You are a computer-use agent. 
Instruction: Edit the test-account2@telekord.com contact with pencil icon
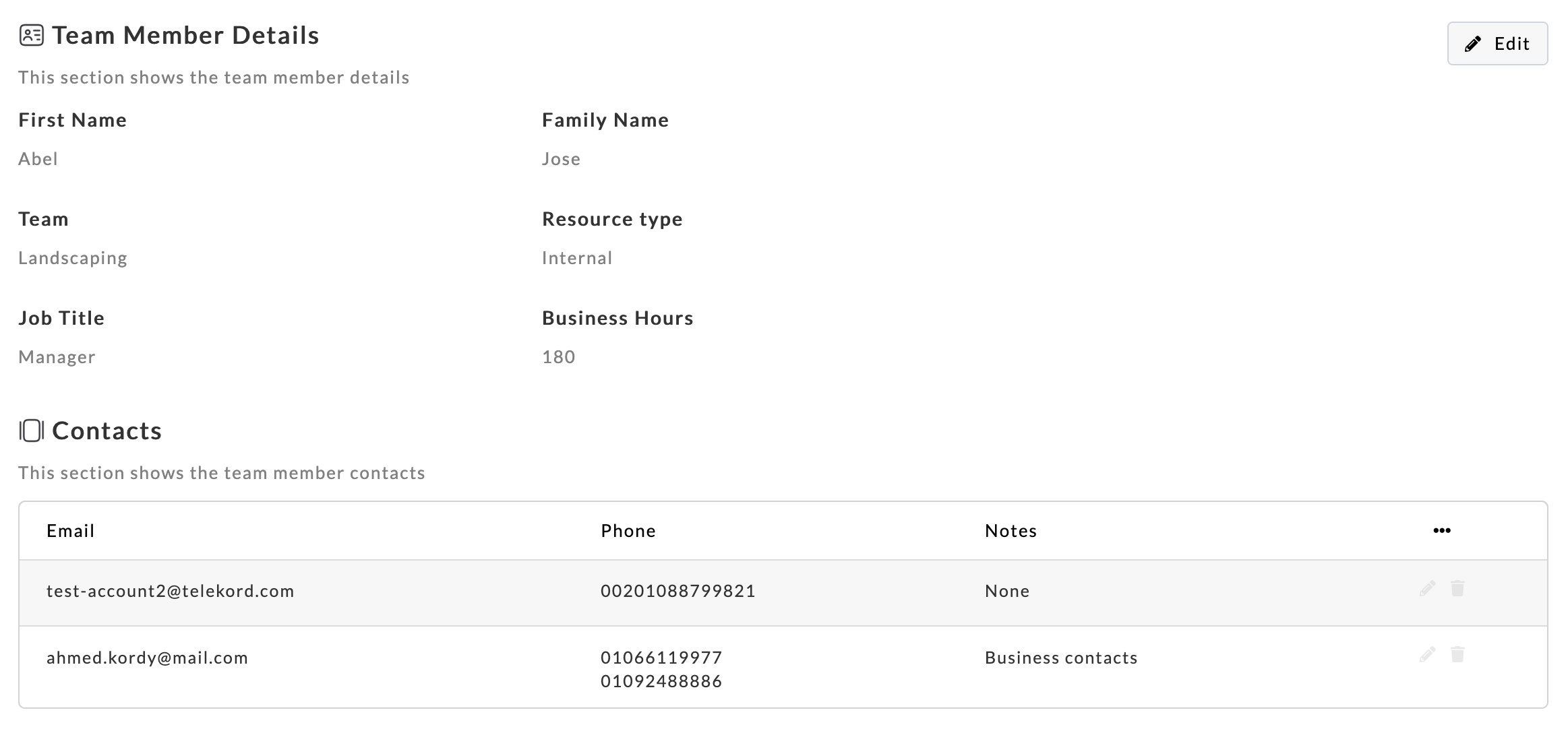[x=1426, y=589]
